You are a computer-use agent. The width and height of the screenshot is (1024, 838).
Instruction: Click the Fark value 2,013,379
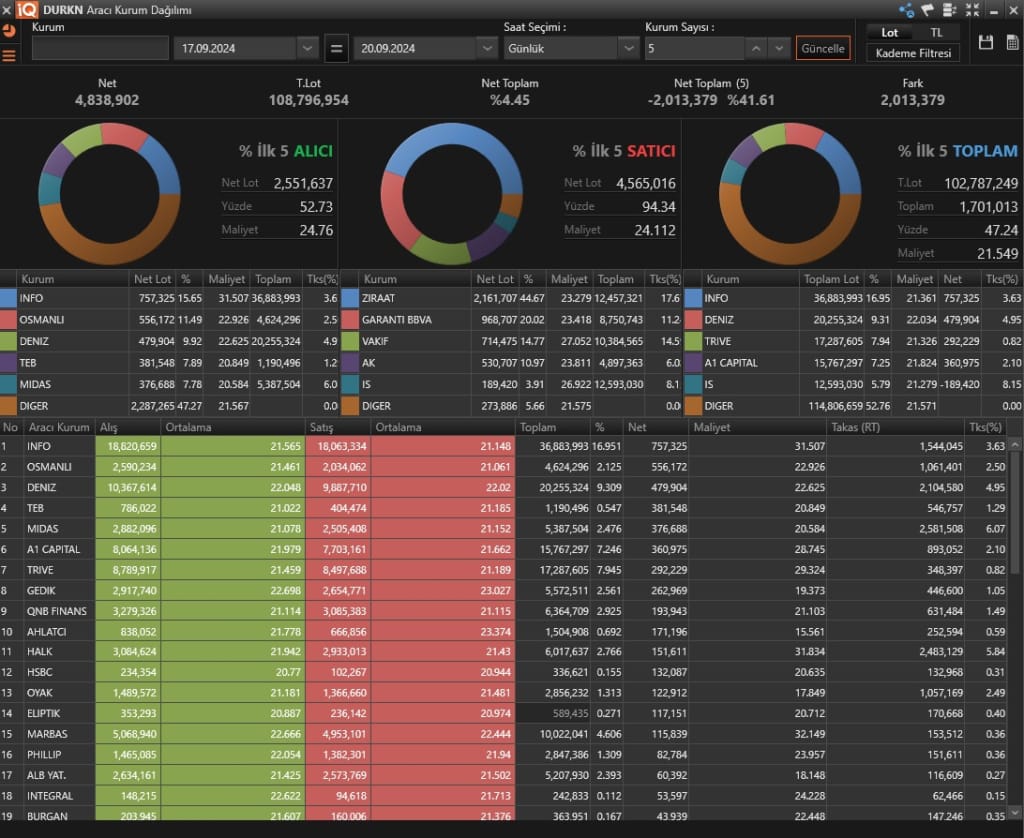click(x=912, y=100)
